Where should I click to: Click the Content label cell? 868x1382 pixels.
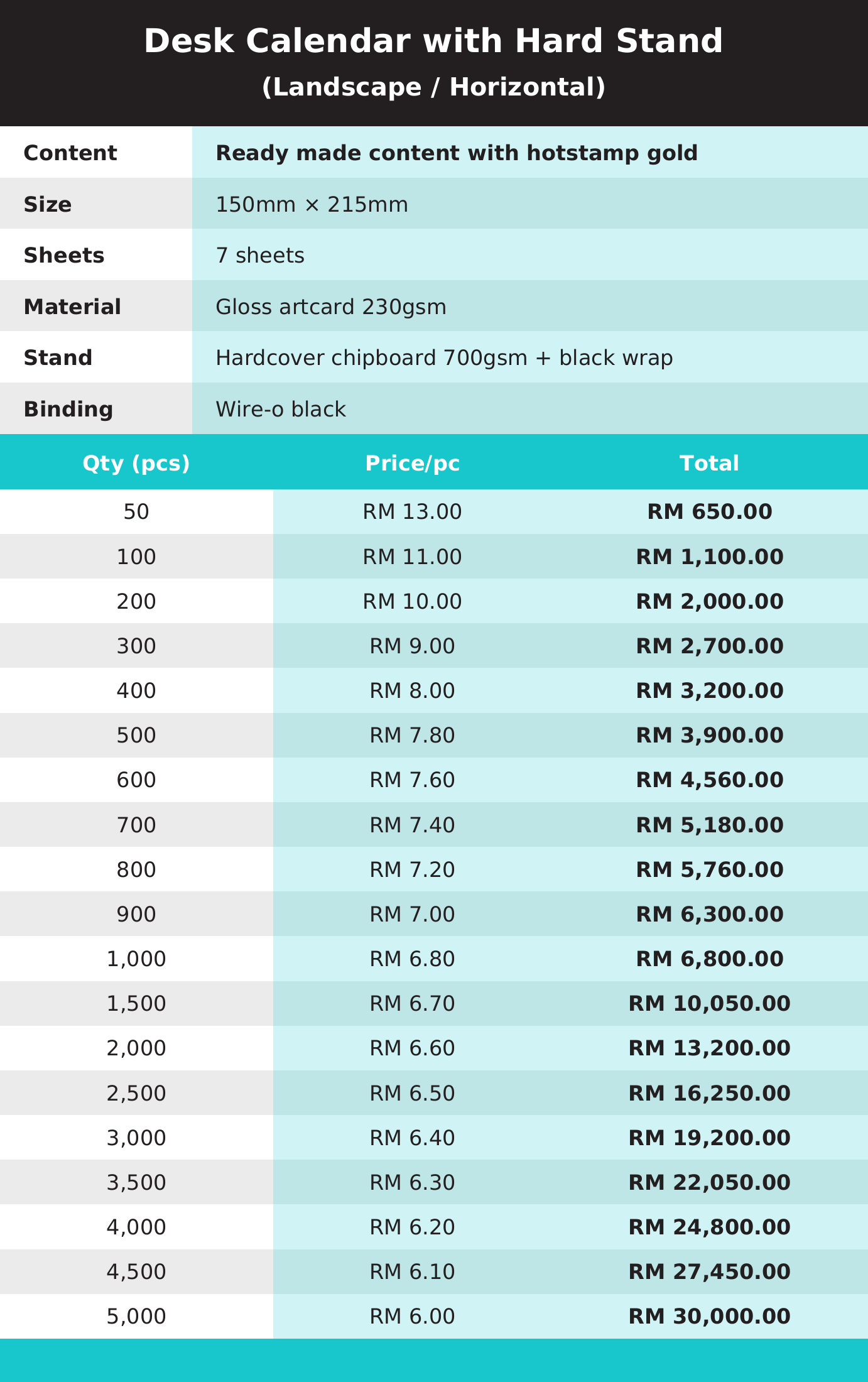pos(96,153)
